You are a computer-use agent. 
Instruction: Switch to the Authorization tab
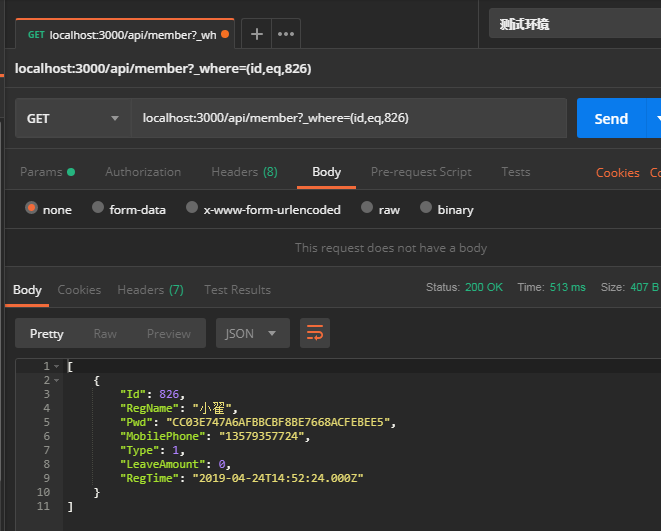[x=143, y=172]
